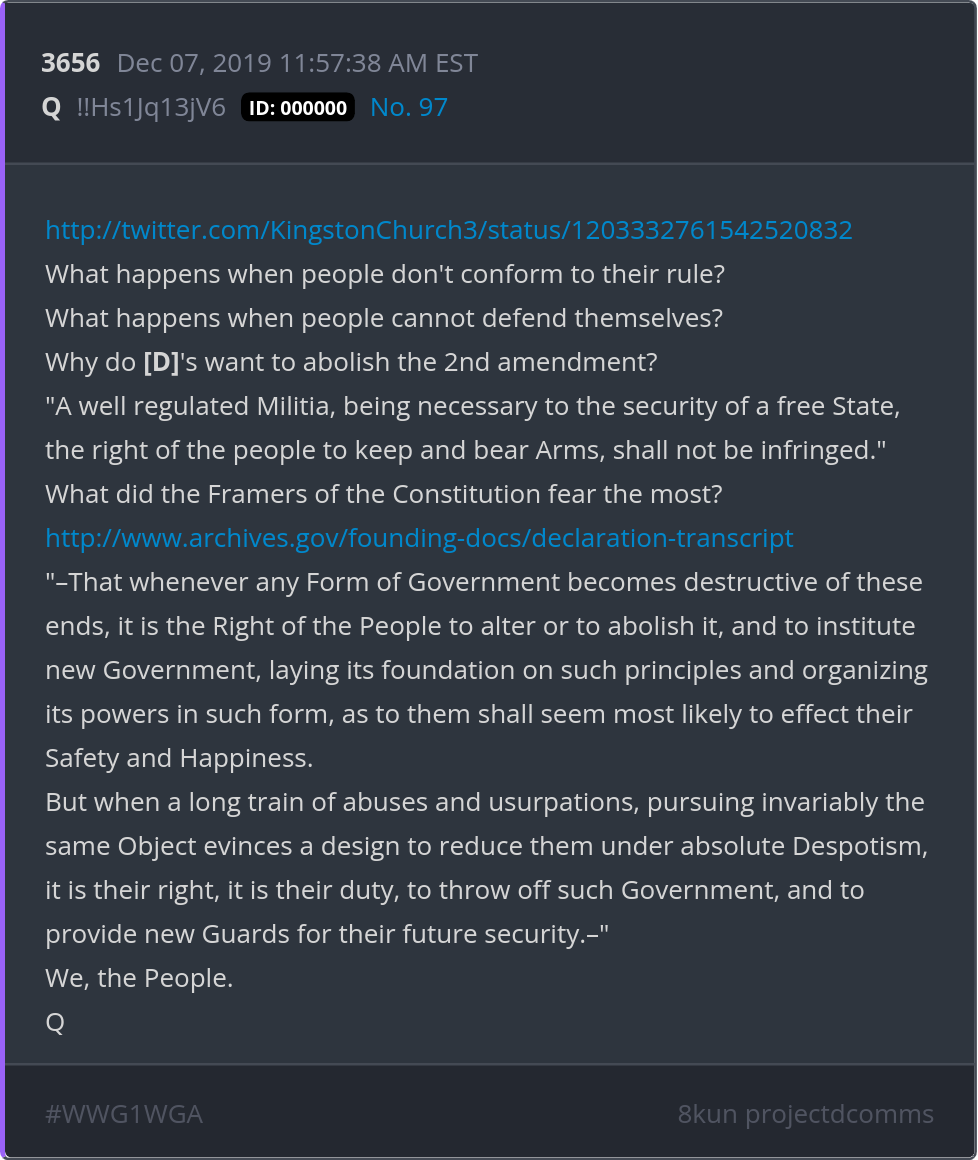Click the line about people defending themselves
This screenshot has width=978, height=1160.
tap(384, 318)
